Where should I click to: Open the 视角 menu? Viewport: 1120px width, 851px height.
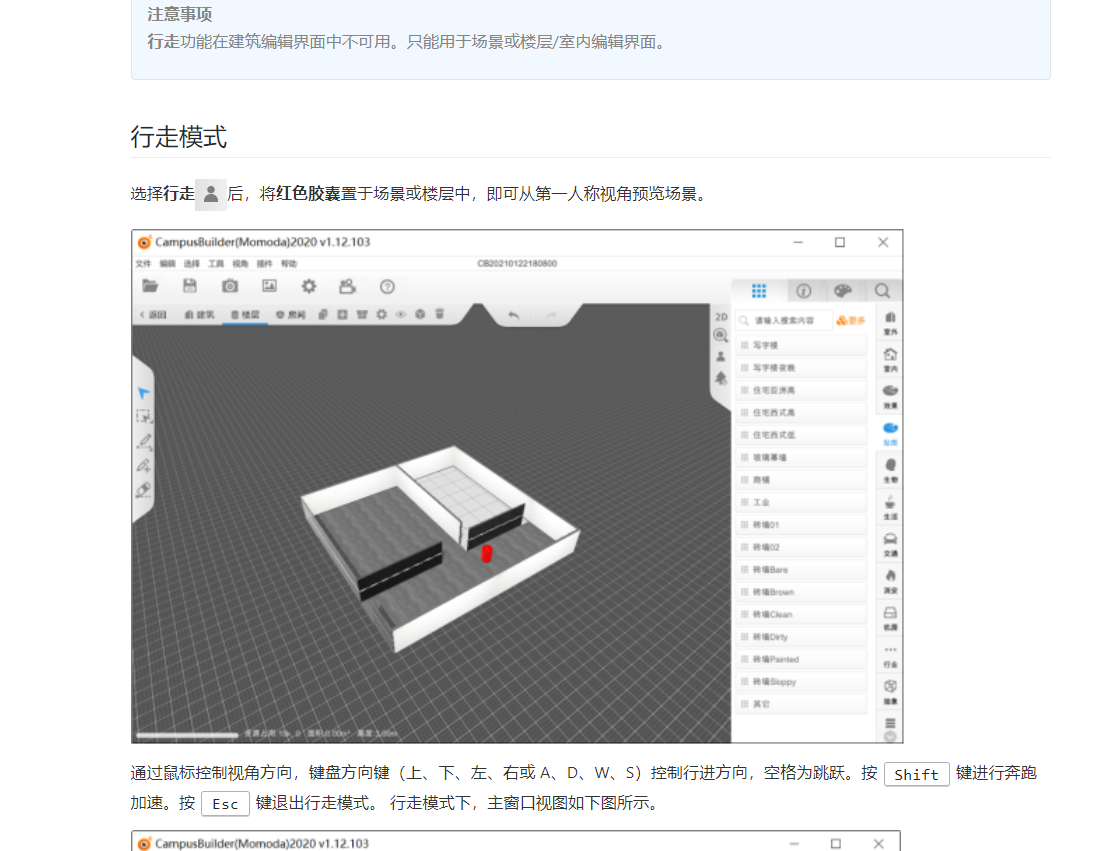(x=241, y=264)
